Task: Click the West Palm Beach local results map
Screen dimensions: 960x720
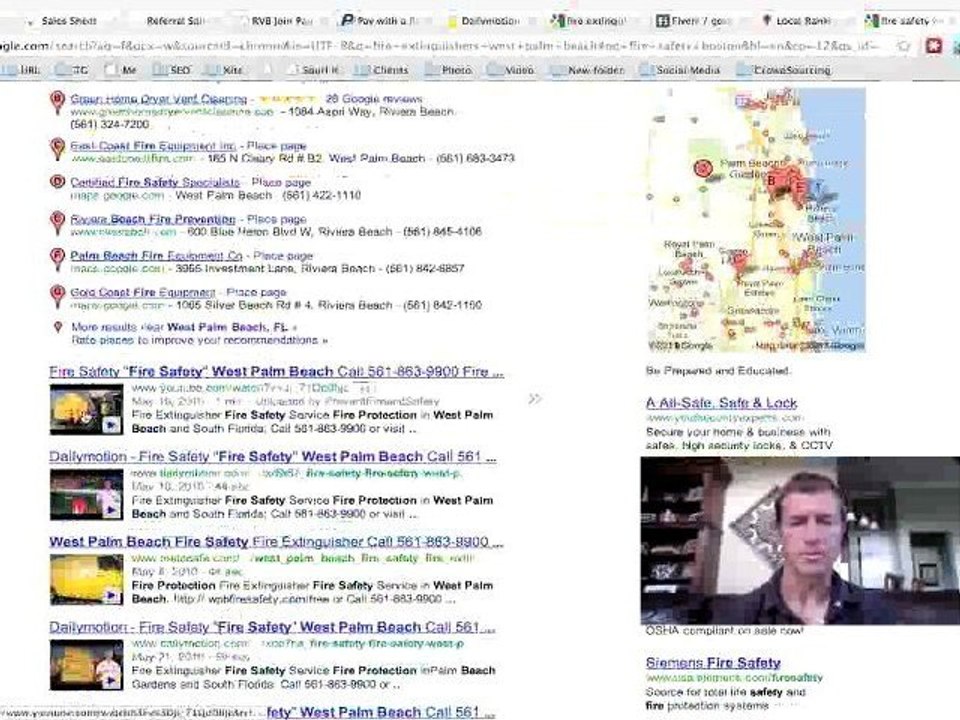Action: pyautogui.click(x=757, y=220)
